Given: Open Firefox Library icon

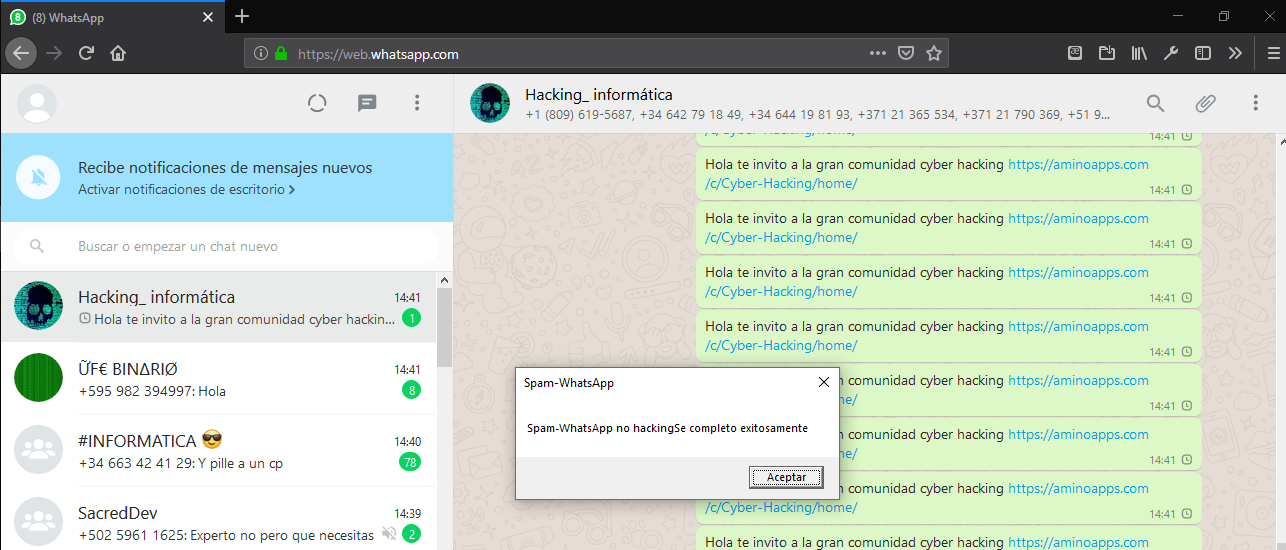Looking at the screenshot, I should coord(1139,54).
